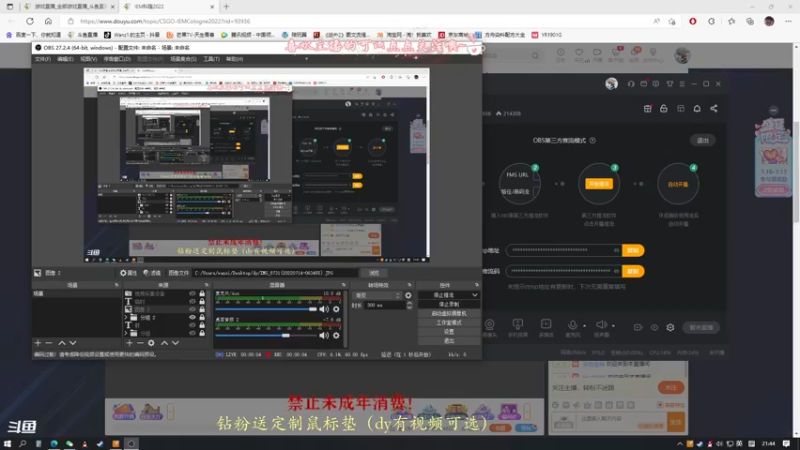Open the 编辑(E) menu in OBS
The height and width of the screenshot is (450, 800).
[x=65, y=59]
